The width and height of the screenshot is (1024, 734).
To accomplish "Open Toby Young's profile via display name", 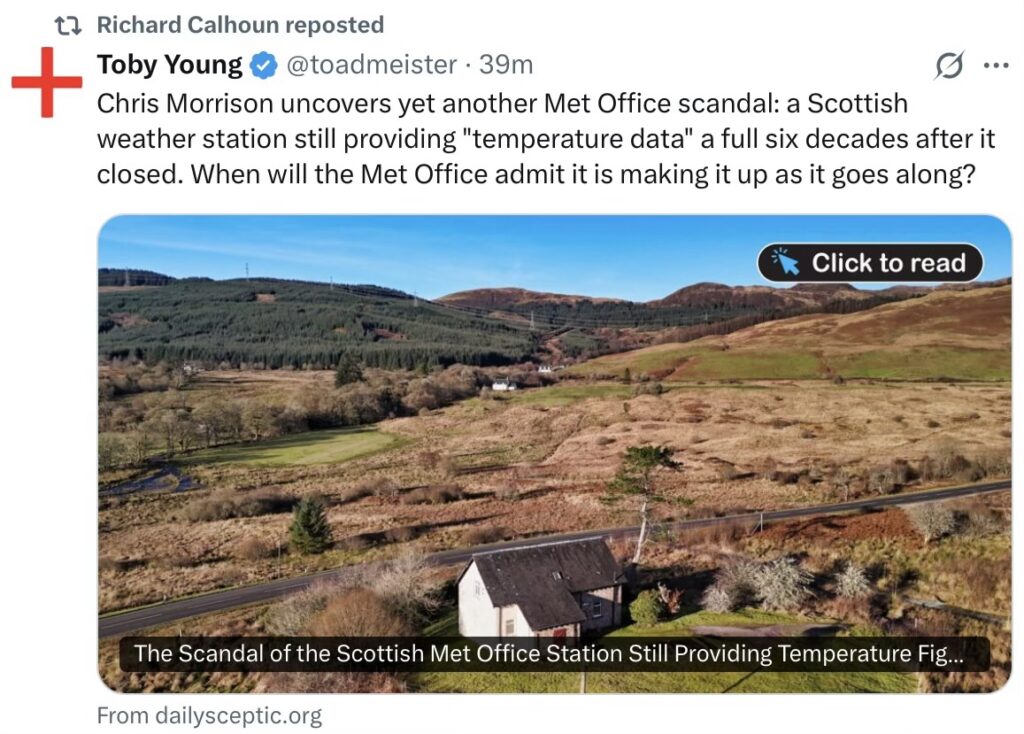I will (169, 65).
